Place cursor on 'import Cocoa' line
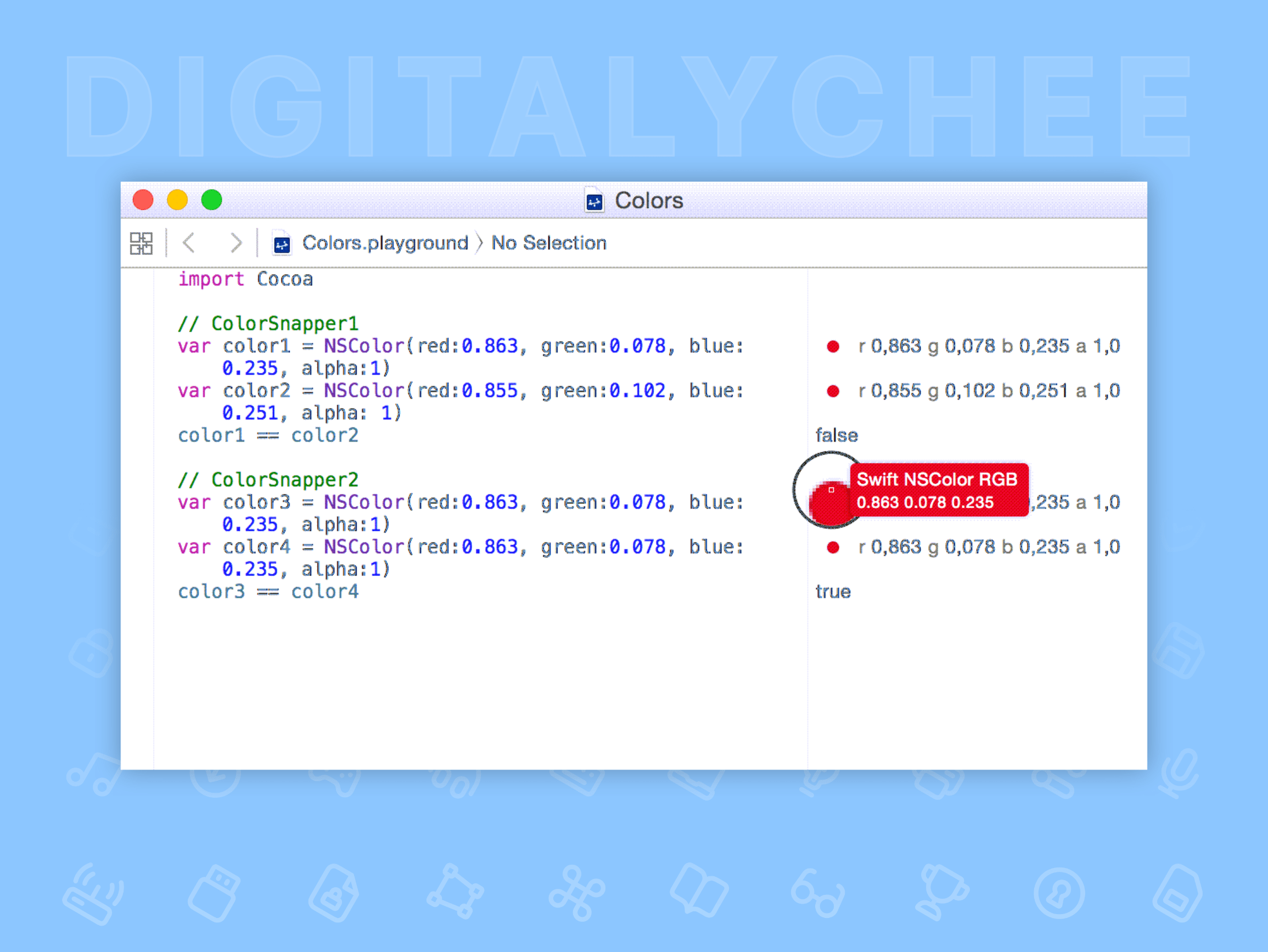 point(245,279)
